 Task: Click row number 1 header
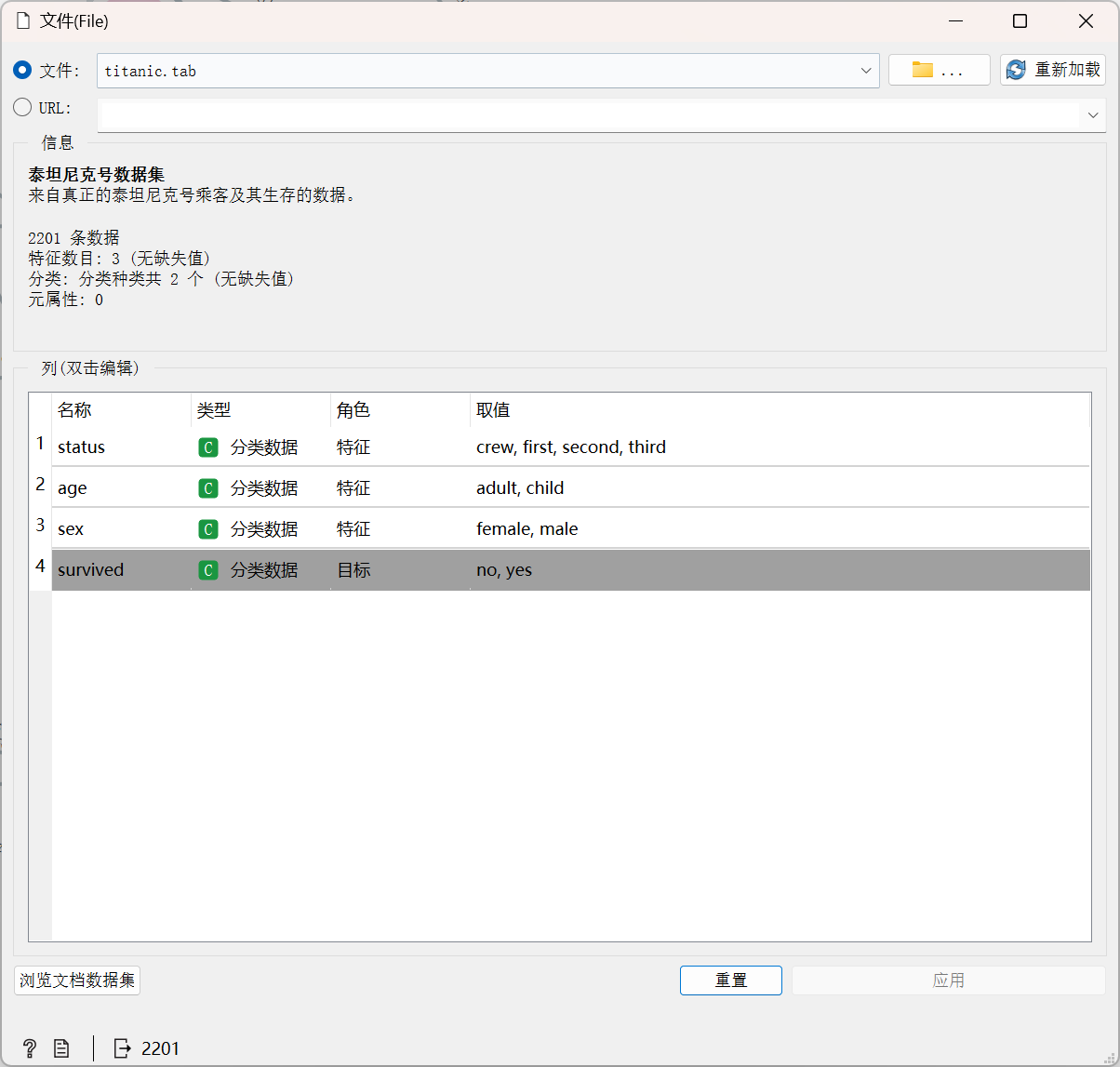click(x=40, y=444)
